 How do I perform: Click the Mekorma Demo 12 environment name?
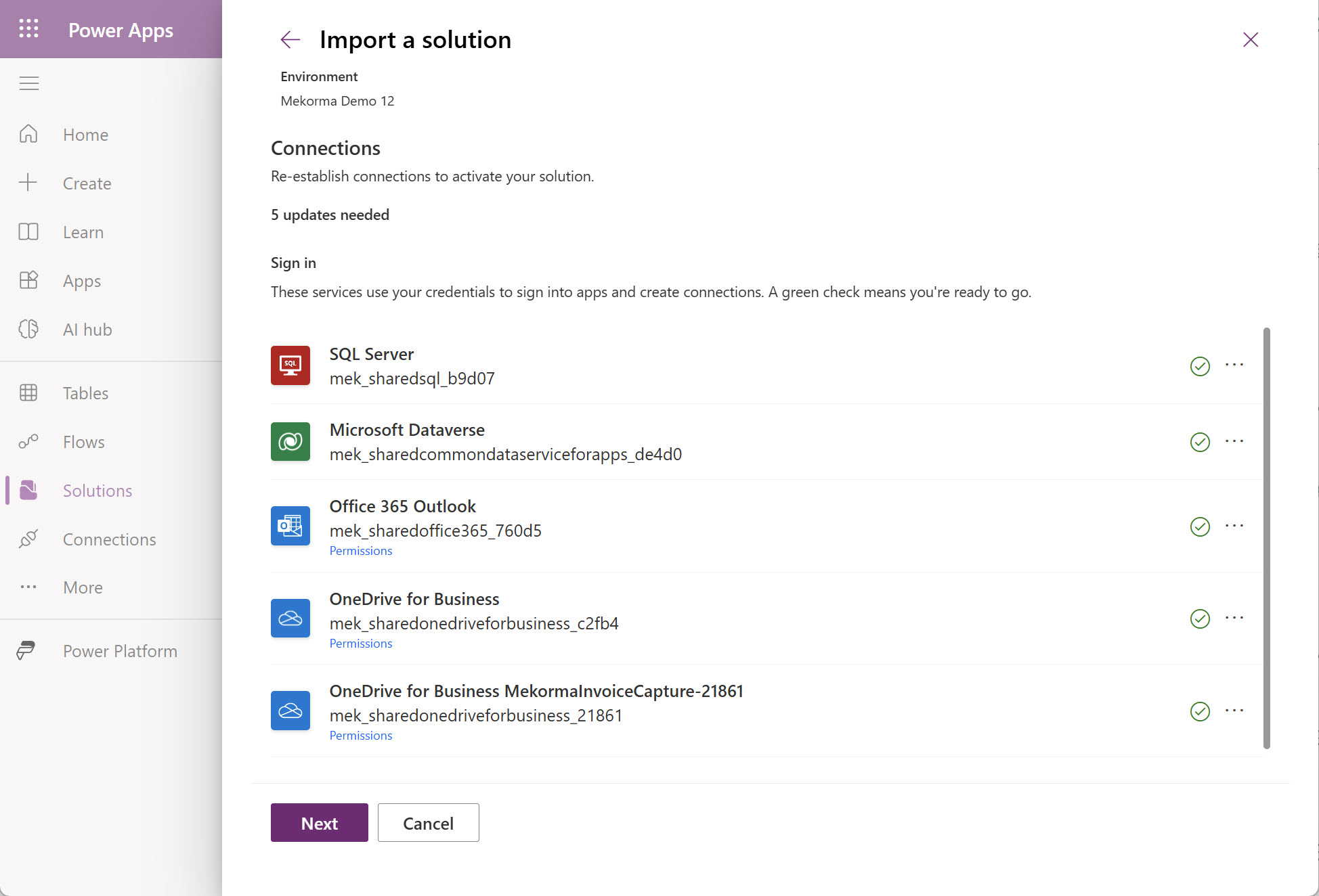pos(337,101)
